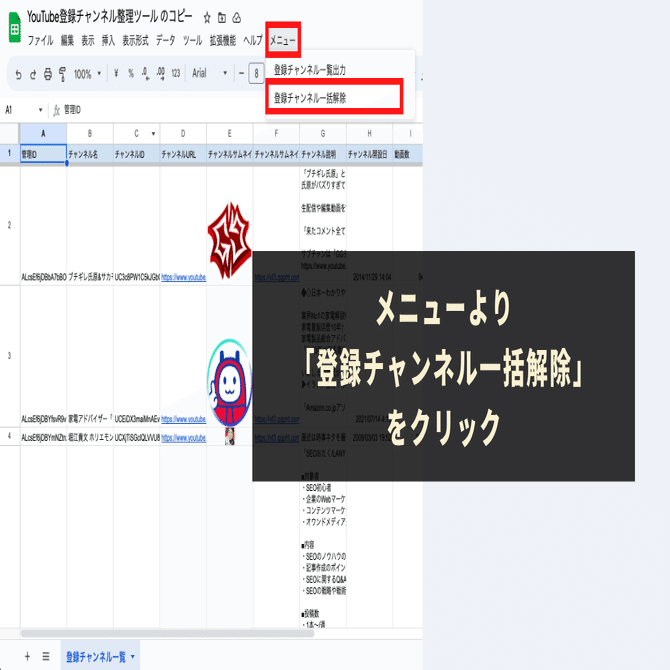Increase decimal places

pos(161,73)
